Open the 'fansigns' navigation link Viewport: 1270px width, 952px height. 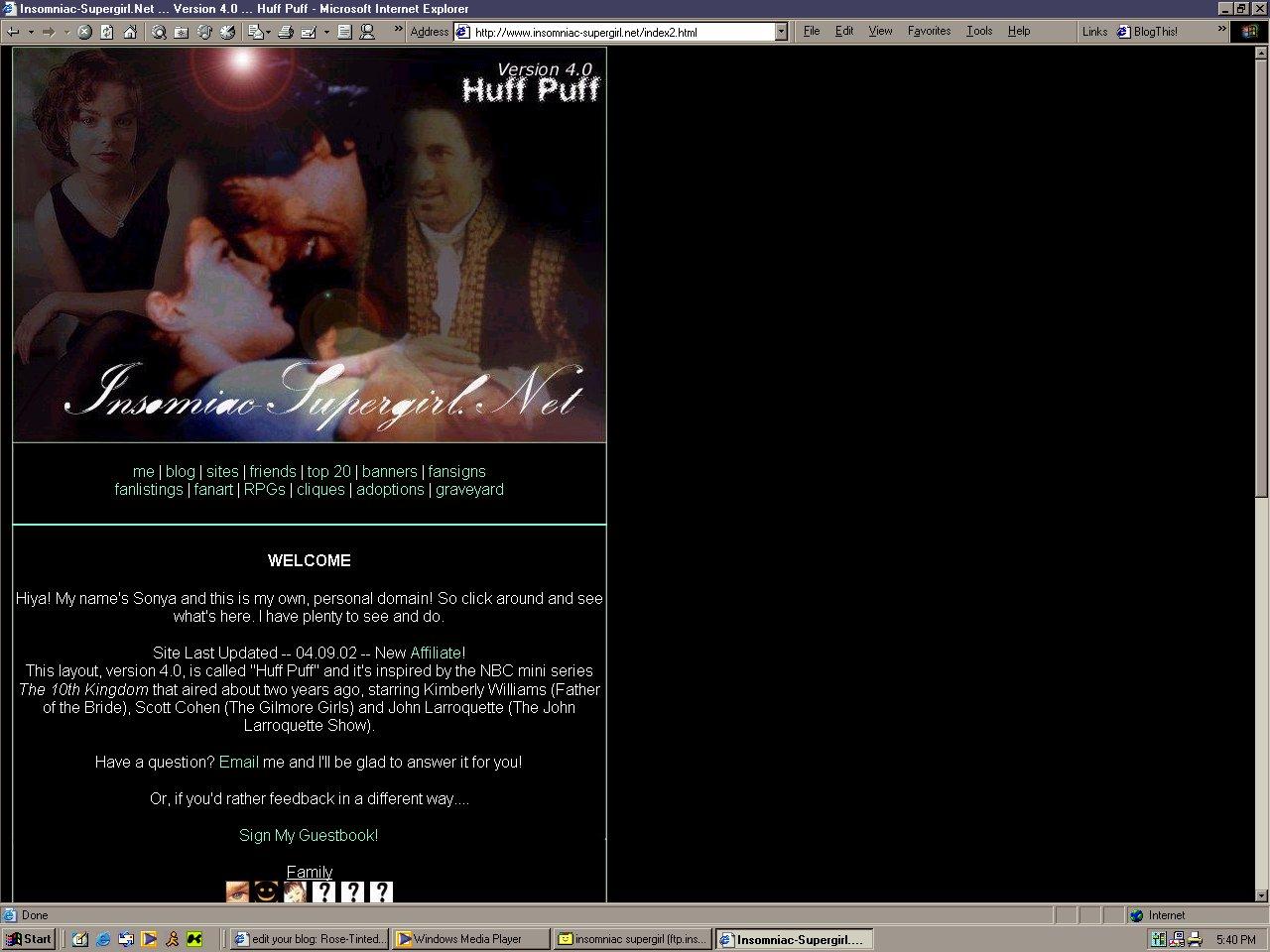[456, 472]
